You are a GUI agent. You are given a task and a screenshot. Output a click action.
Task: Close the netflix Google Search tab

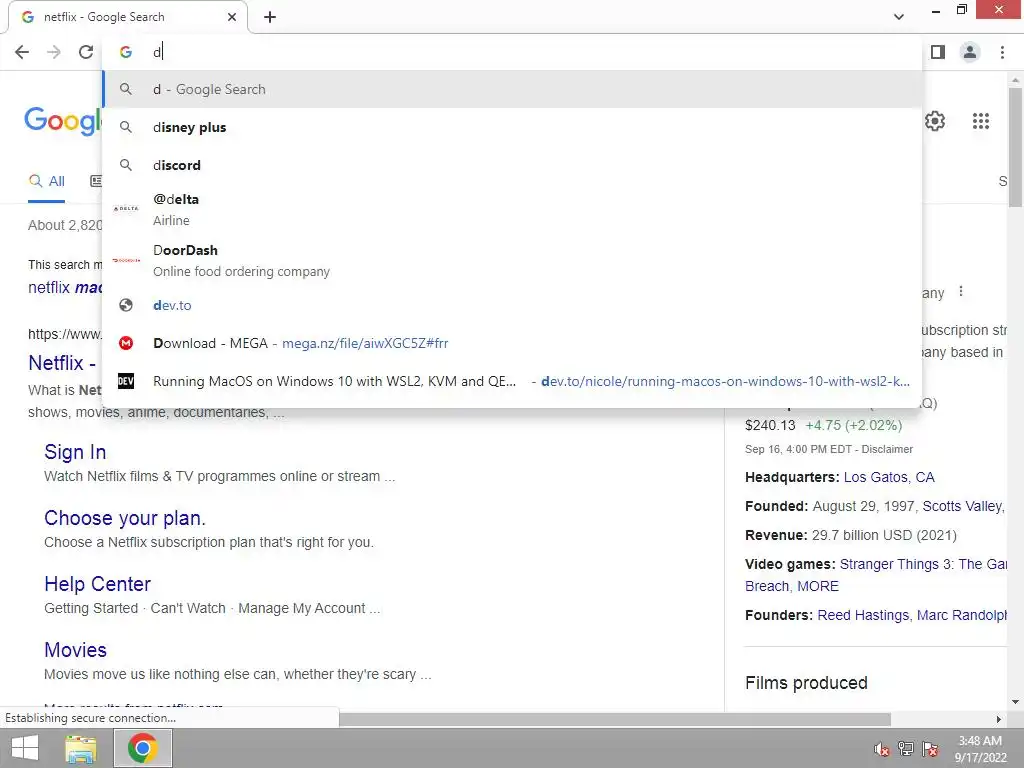point(232,17)
